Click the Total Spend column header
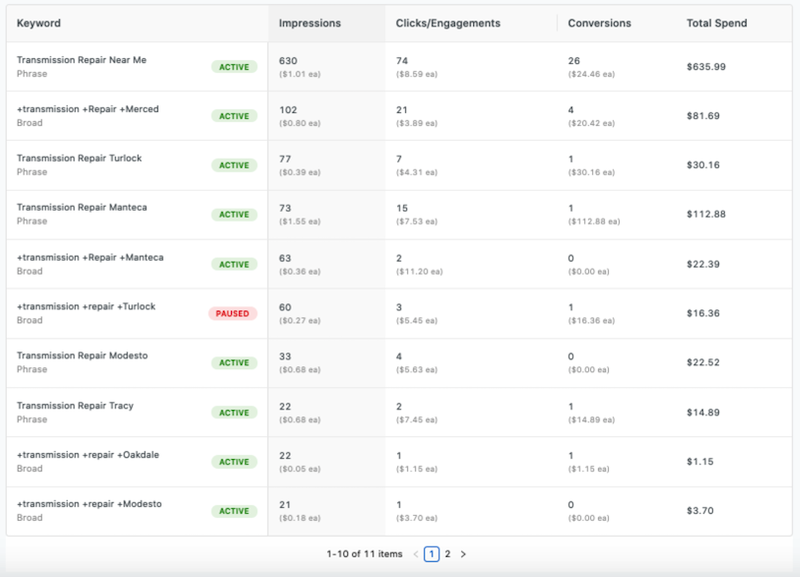The image size is (800, 577). tap(716, 22)
